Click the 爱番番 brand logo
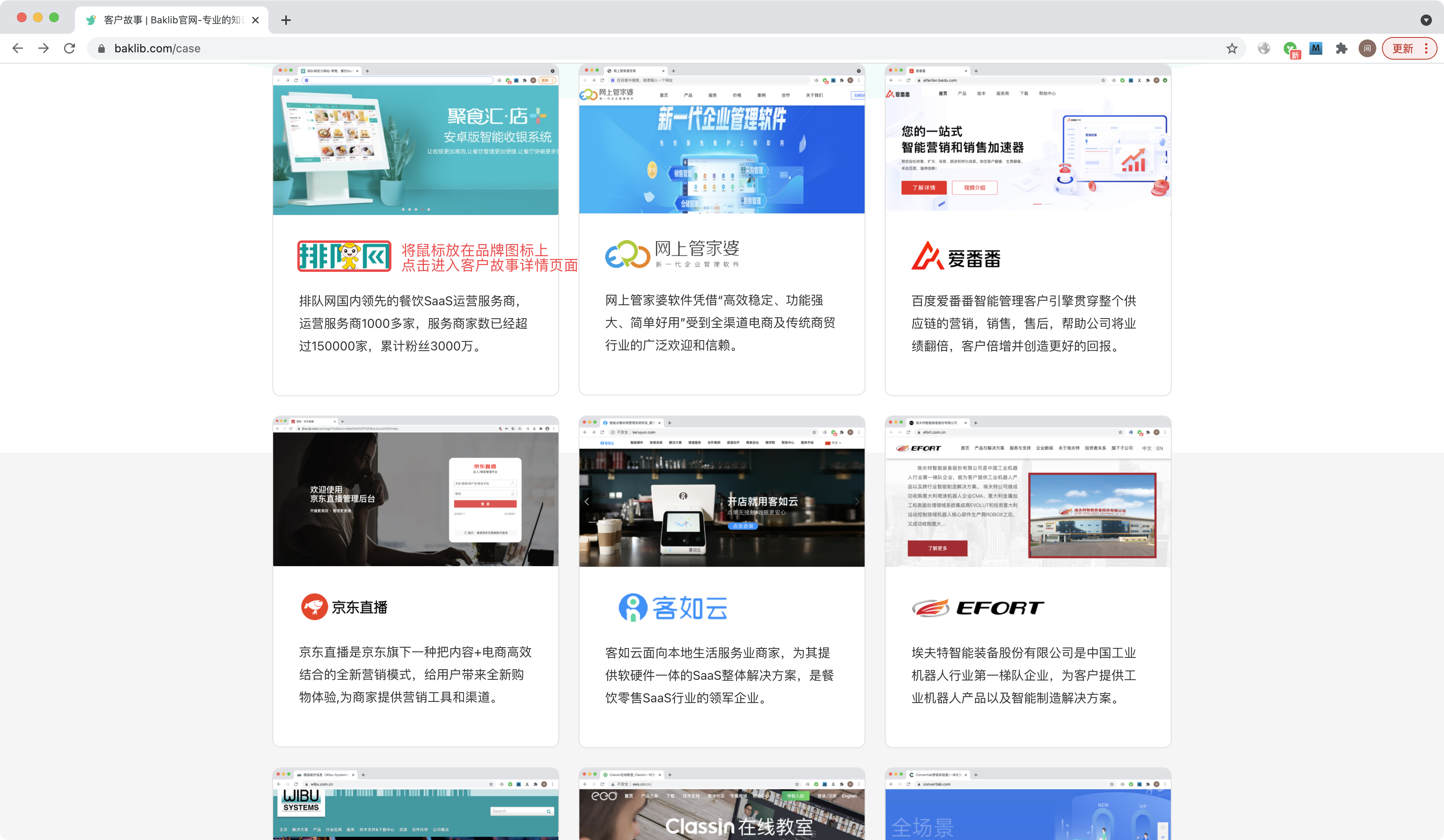The width and height of the screenshot is (1444, 840). [956, 255]
